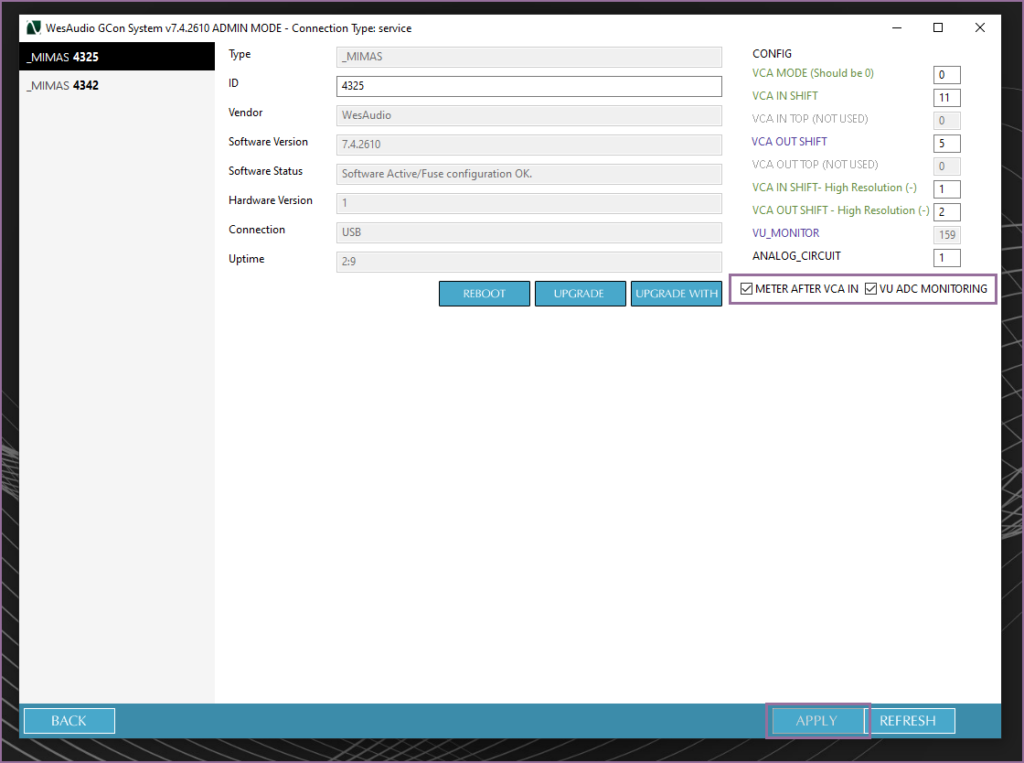Edit VCA OUT SHIFT value field
The image size is (1024, 763).
coord(947,144)
